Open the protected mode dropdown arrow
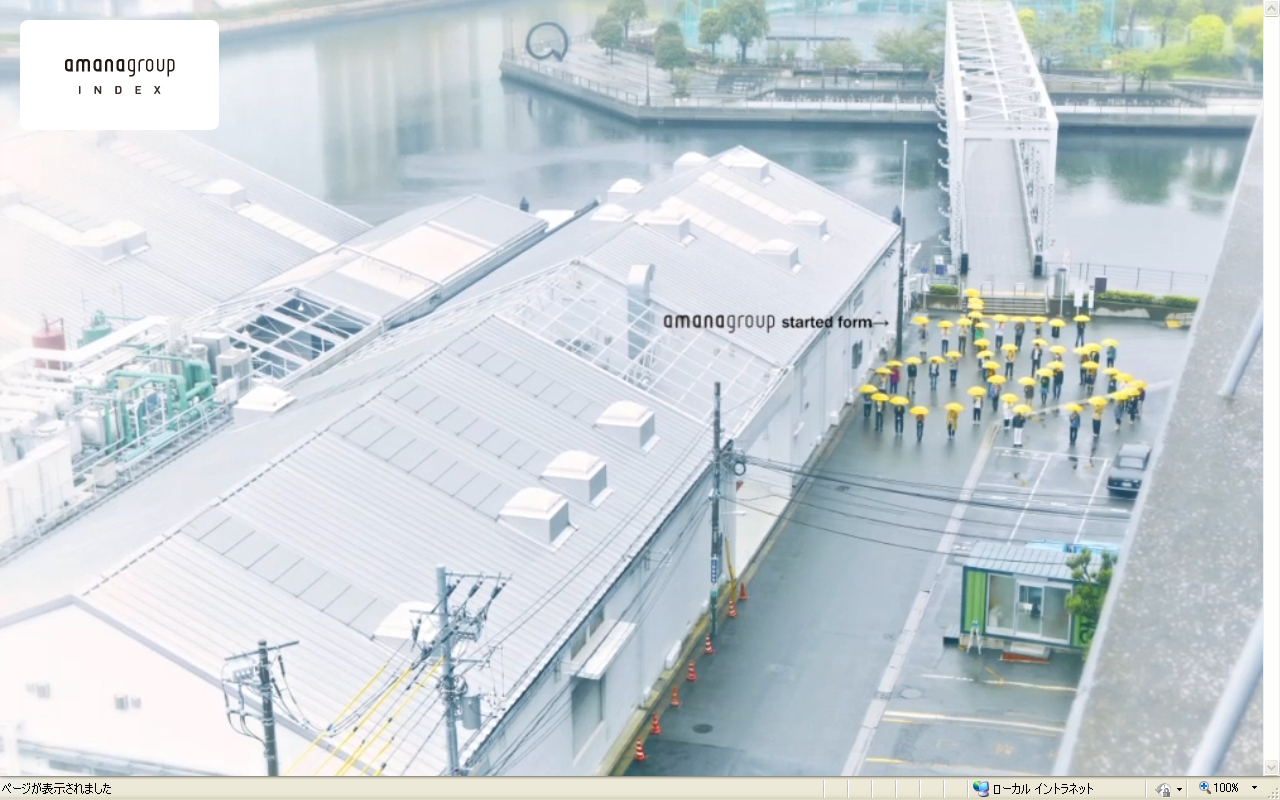The image size is (1280, 800). point(1180,789)
